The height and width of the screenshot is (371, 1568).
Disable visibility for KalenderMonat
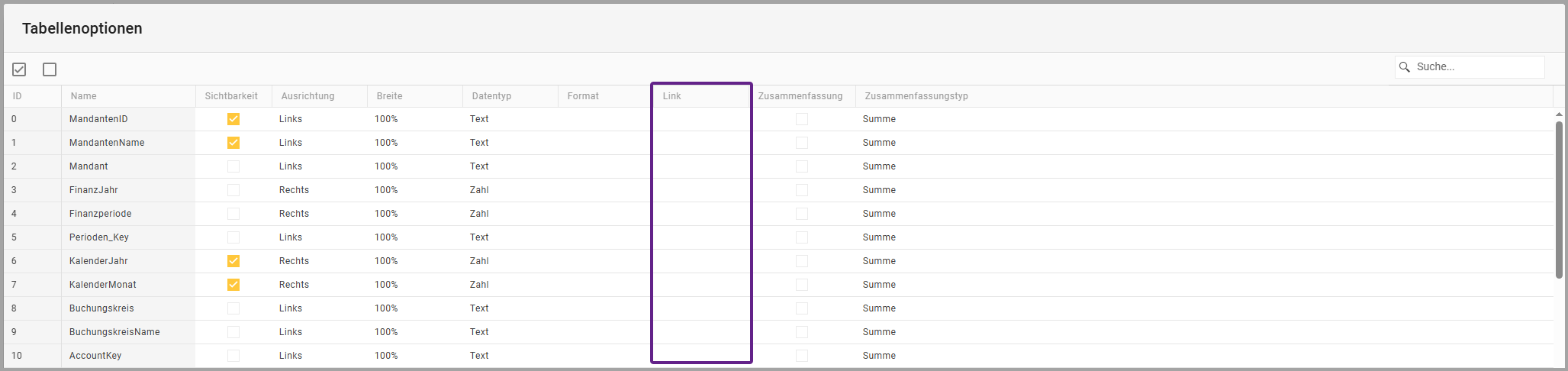[x=233, y=285]
